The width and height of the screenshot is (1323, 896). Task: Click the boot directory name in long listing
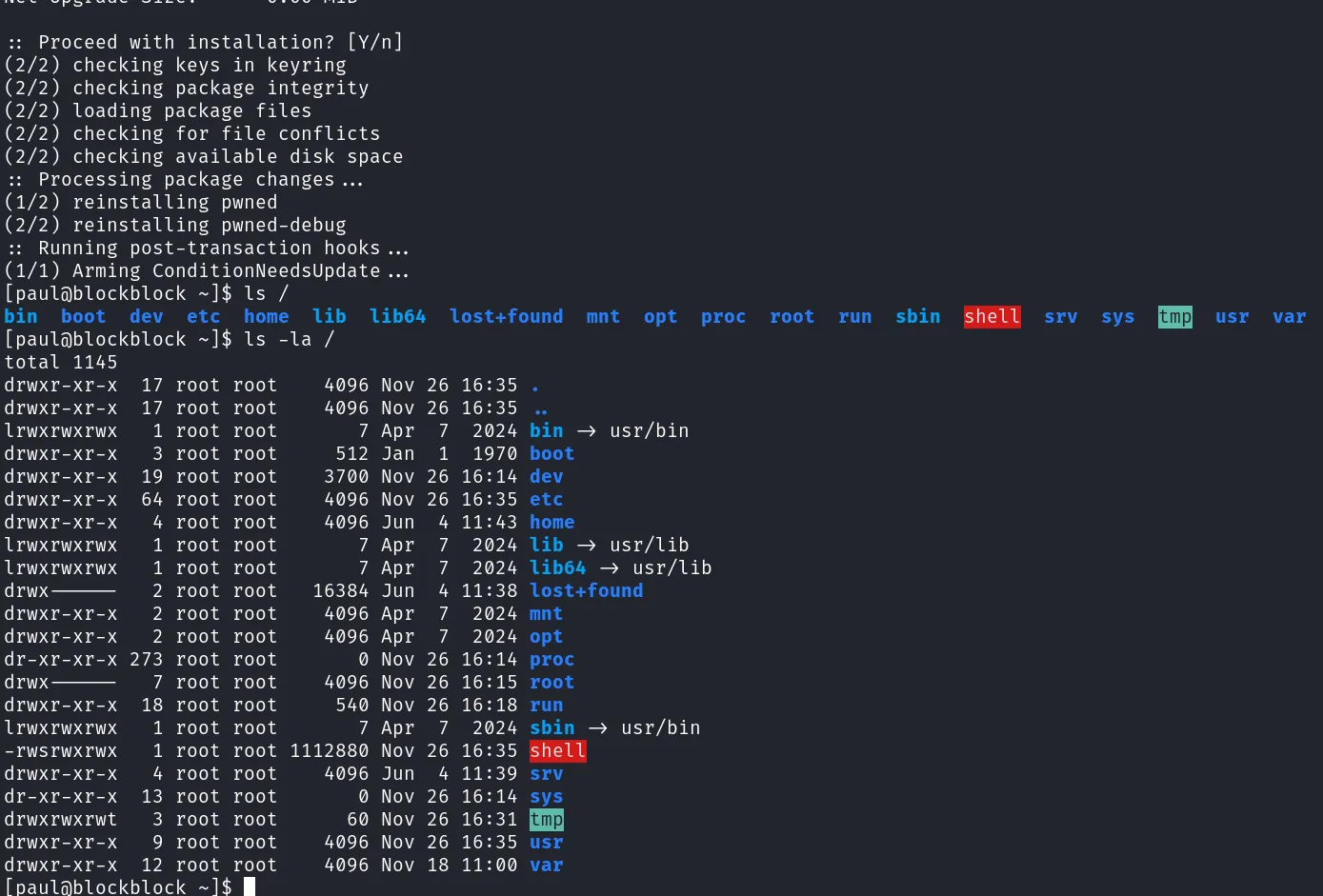point(552,453)
